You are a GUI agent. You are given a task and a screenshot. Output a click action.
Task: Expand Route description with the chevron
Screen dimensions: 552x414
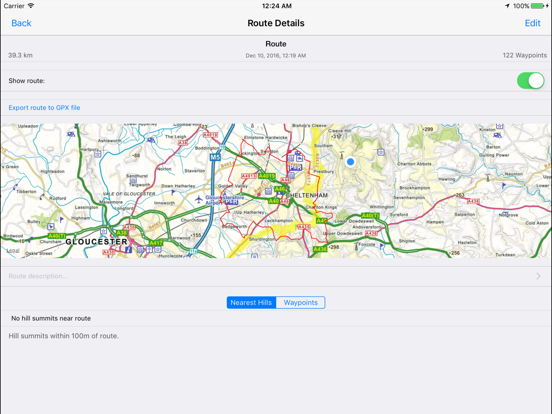point(538,276)
